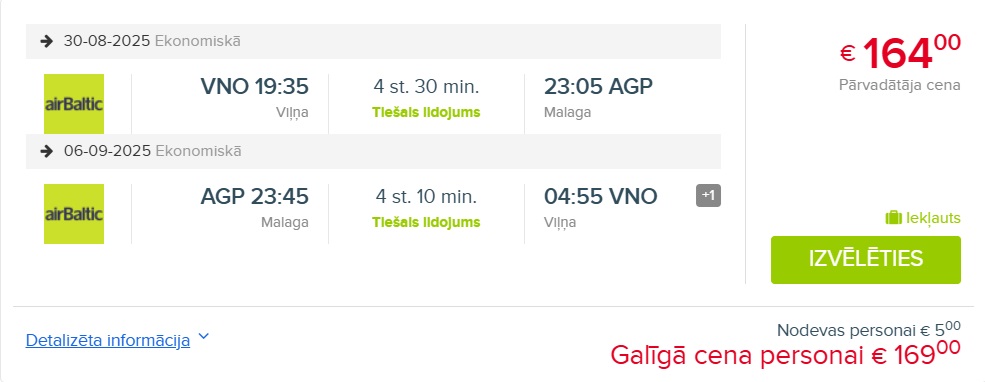Select this flight with IZVĒLĒTIES button

coord(866,259)
